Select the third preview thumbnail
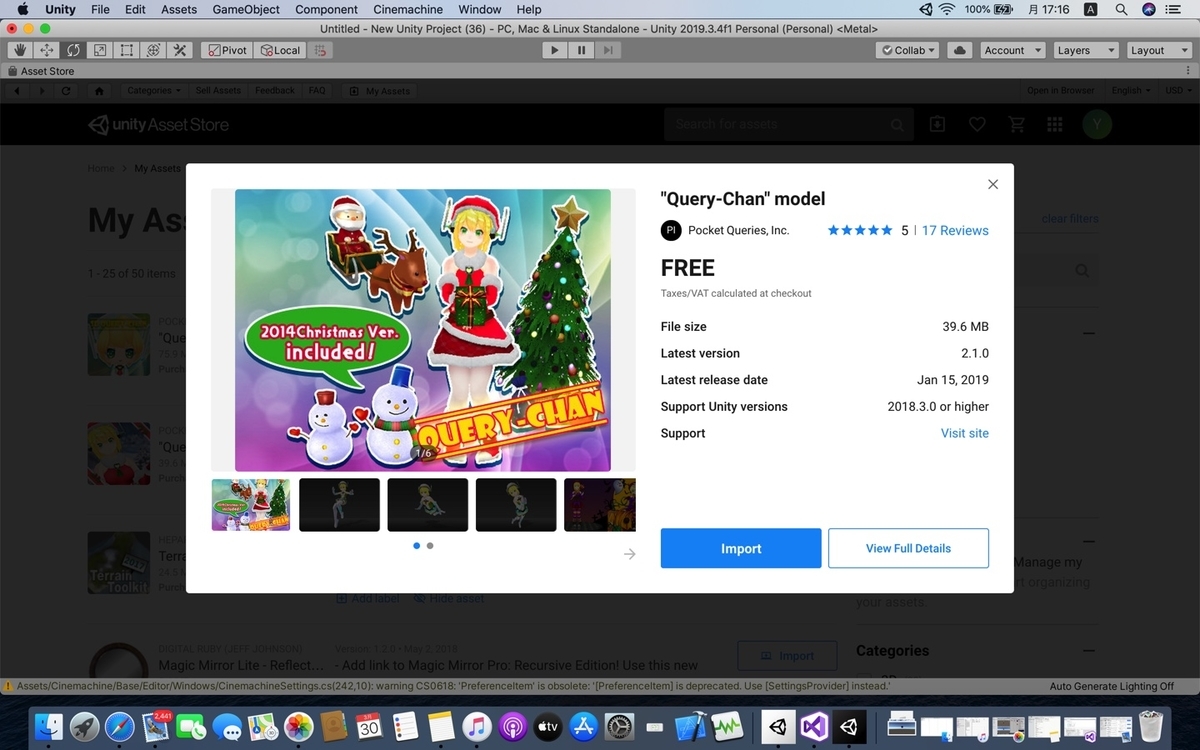 point(428,505)
